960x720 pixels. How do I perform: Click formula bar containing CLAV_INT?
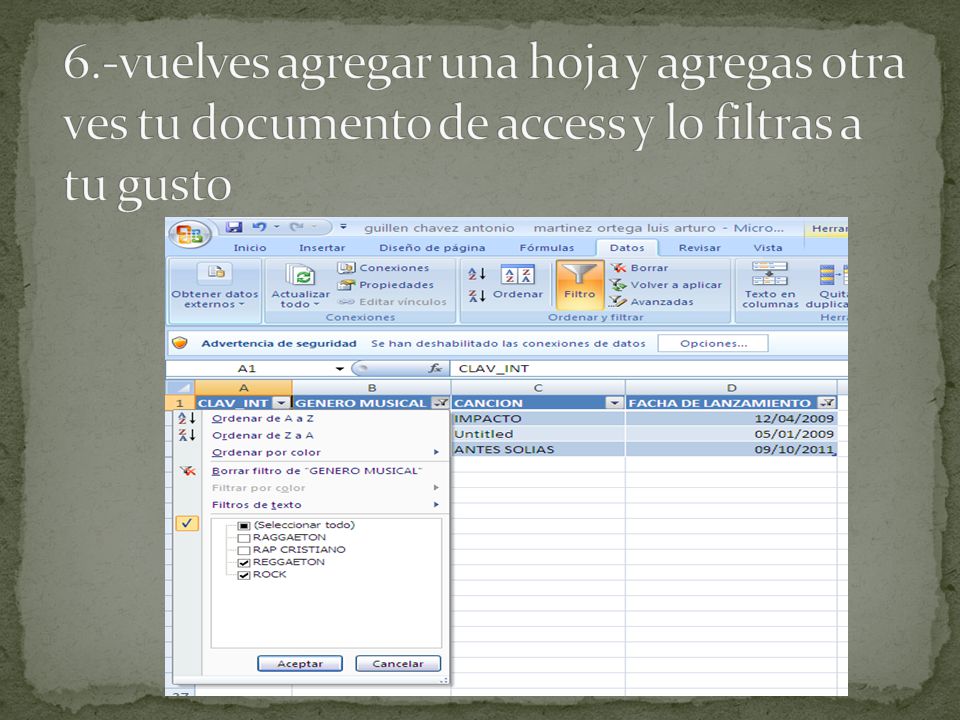(x=649, y=369)
